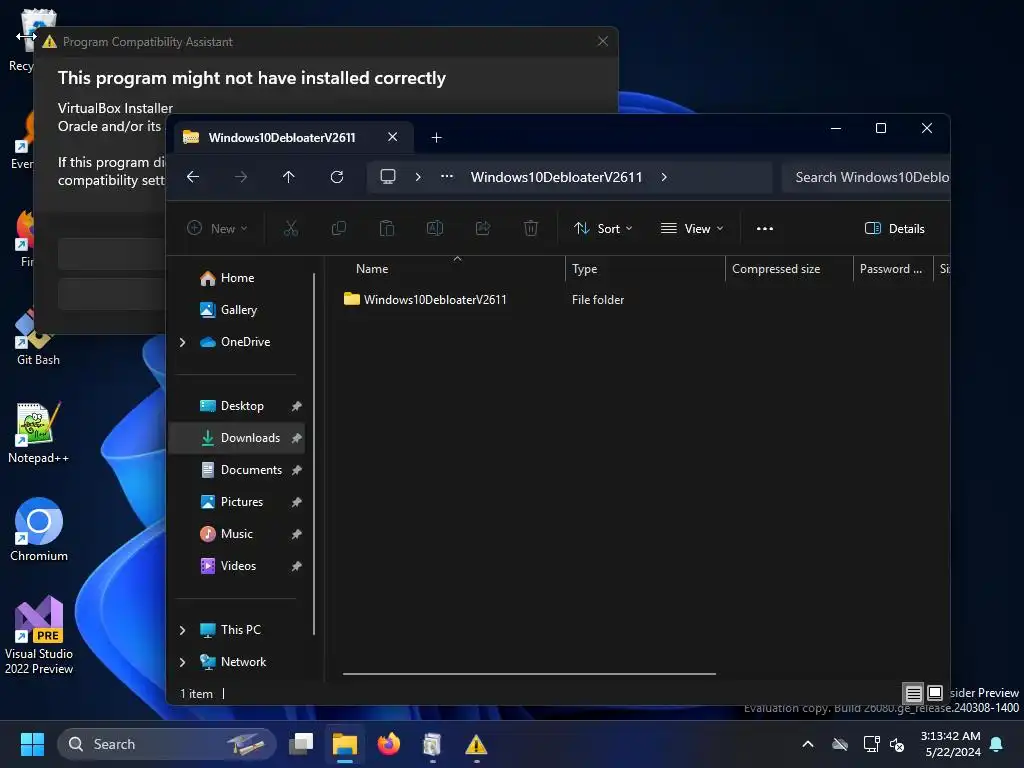Refresh the current folder view

pos(337,177)
